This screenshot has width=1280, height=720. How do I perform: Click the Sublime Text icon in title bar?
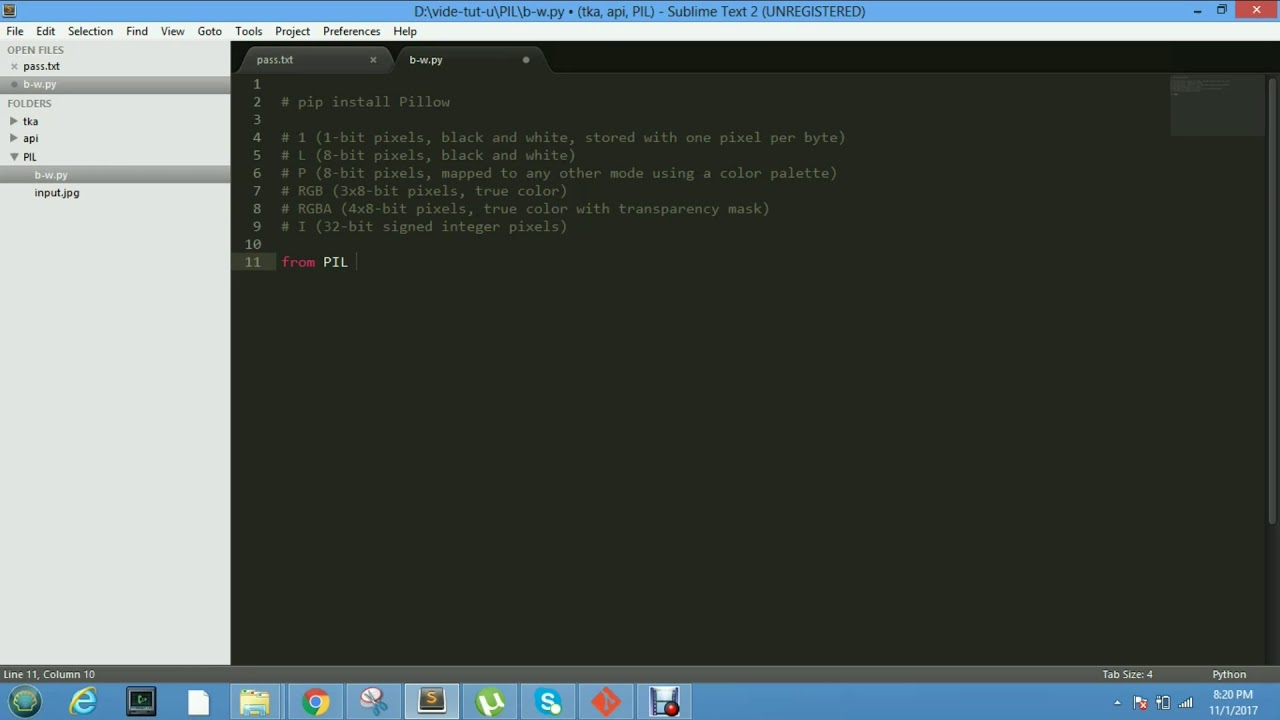click(x=10, y=11)
